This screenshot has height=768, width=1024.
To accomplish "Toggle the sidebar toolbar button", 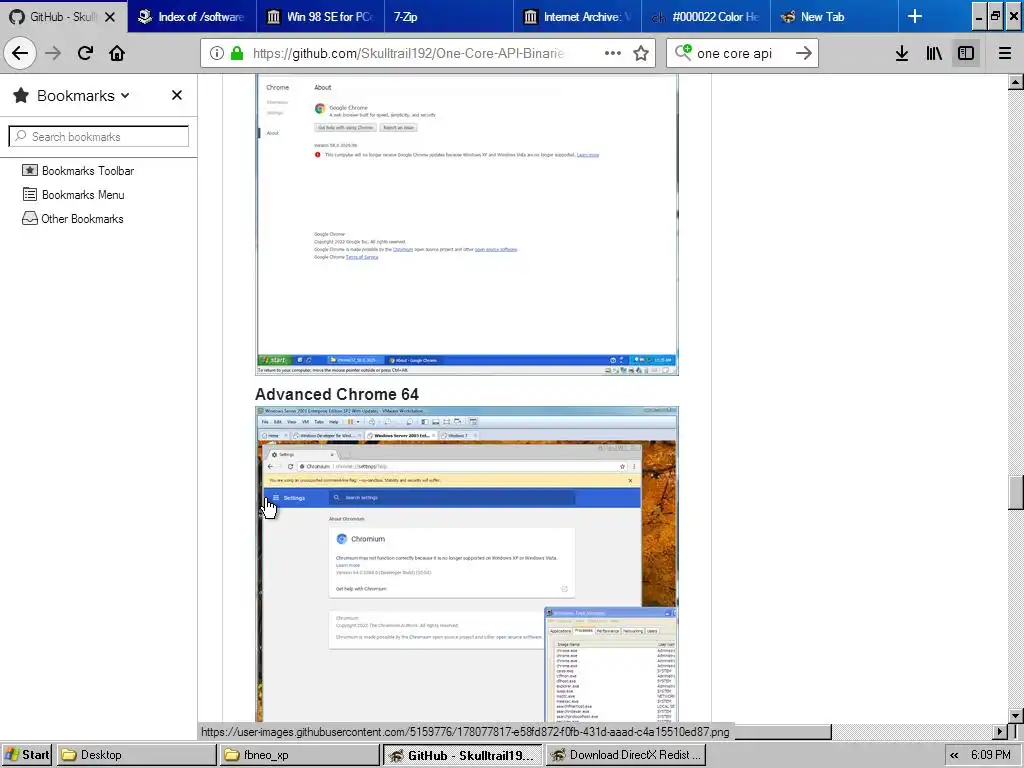I will (x=966, y=53).
